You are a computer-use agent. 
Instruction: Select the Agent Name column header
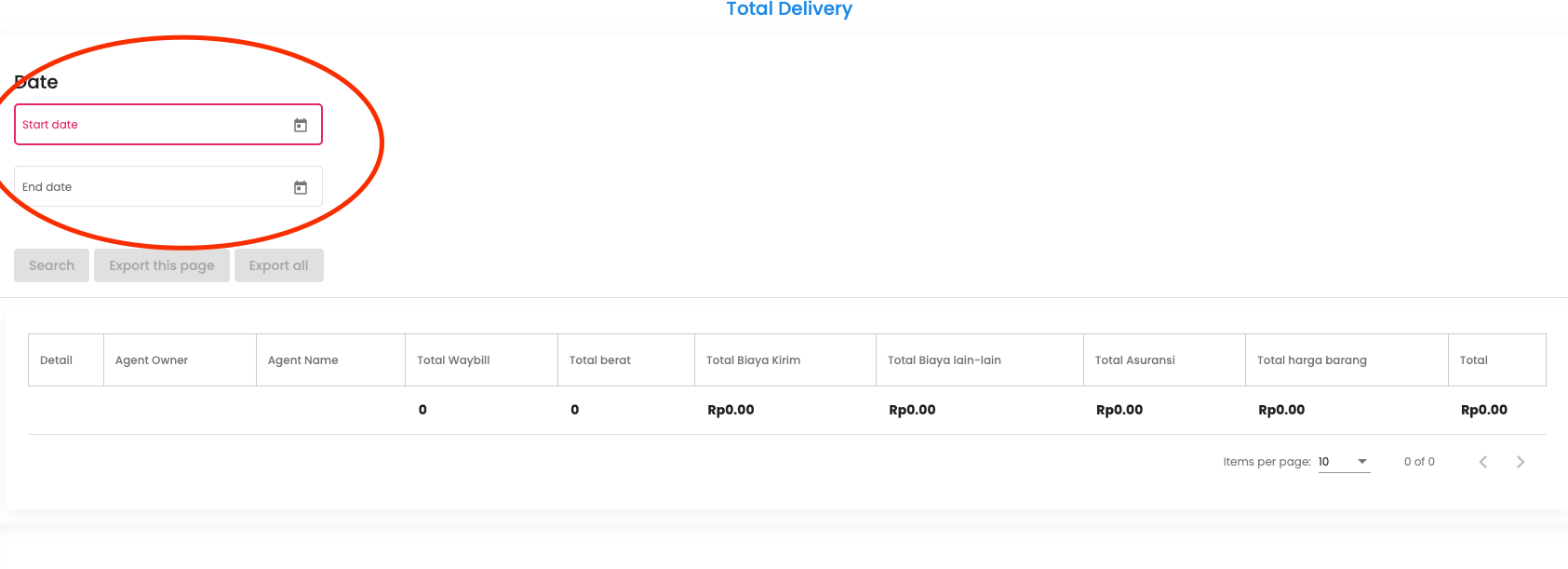point(302,360)
